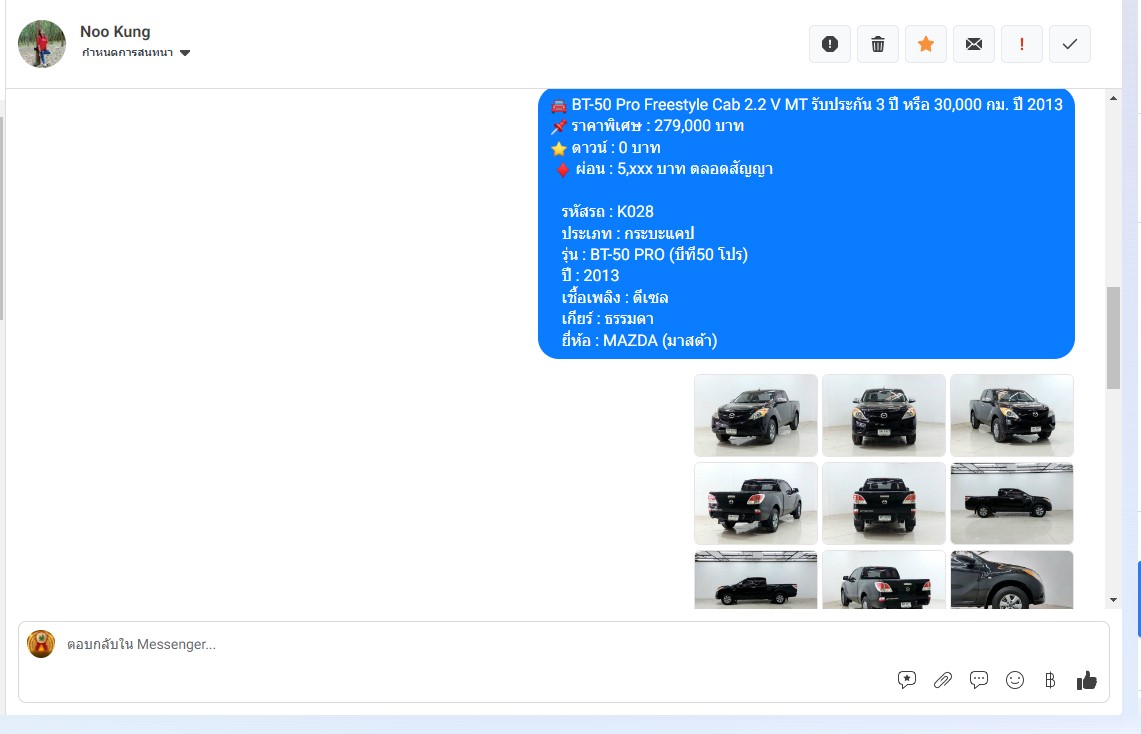The width and height of the screenshot is (1141, 734).
Task: Select the BT-50 Pro Freestyle Cab title line
Action: click(807, 105)
